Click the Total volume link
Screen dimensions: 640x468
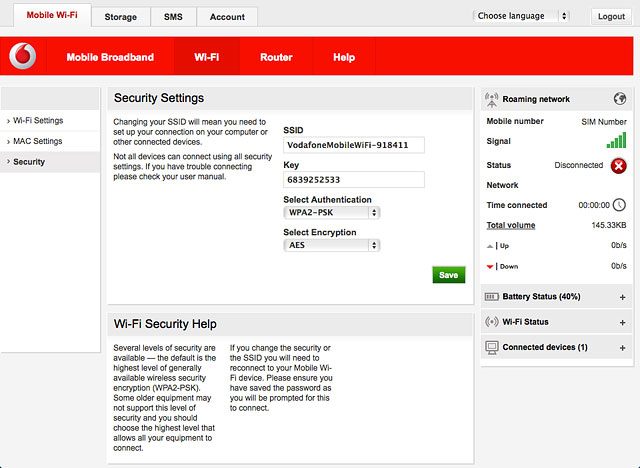[x=511, y=225]
